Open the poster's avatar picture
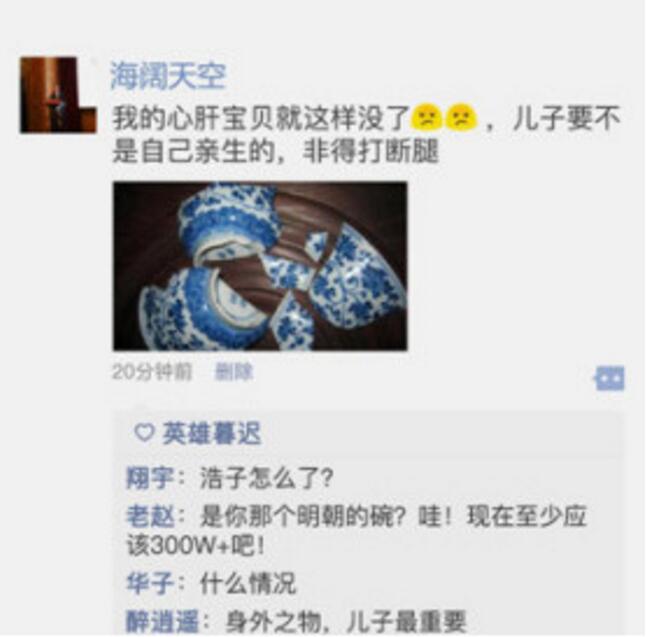 [x=59, y=95]
